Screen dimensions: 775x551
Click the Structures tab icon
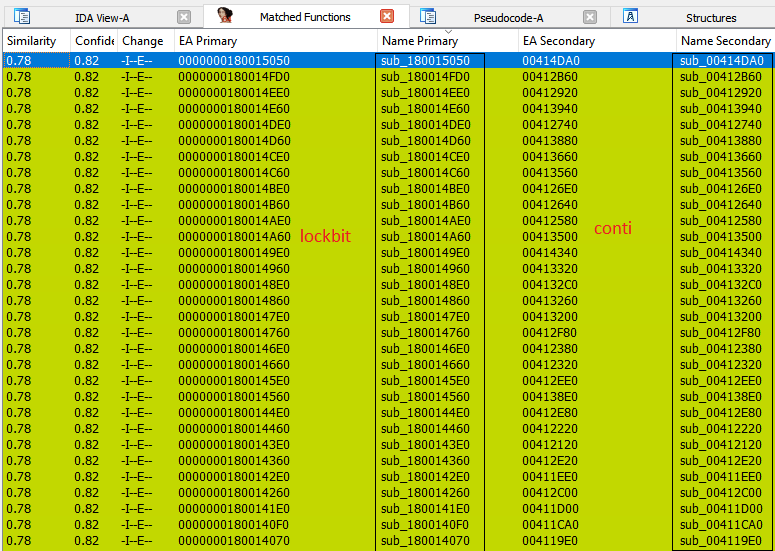click(x=630, y=16)
